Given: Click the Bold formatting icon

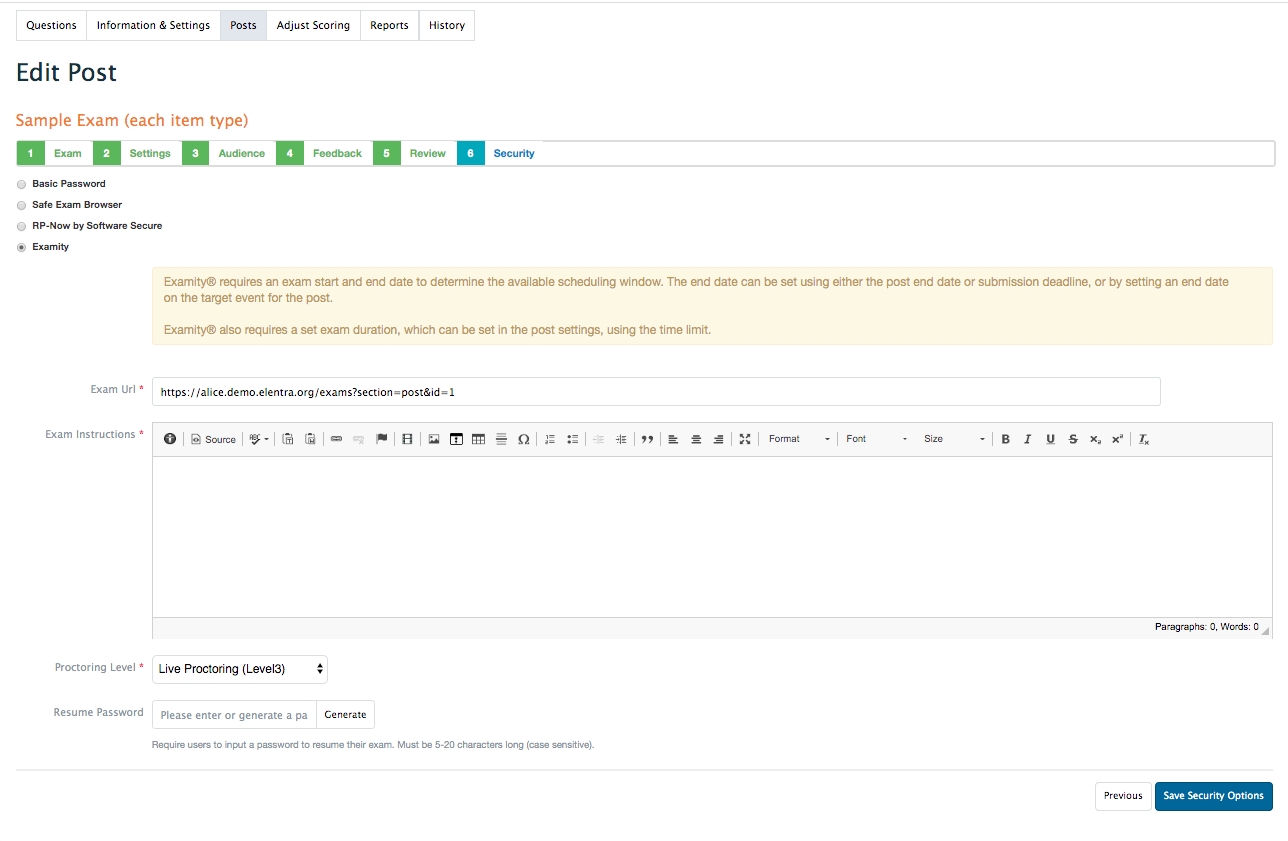Looking at the screenshot, I should click(1005, 439).
